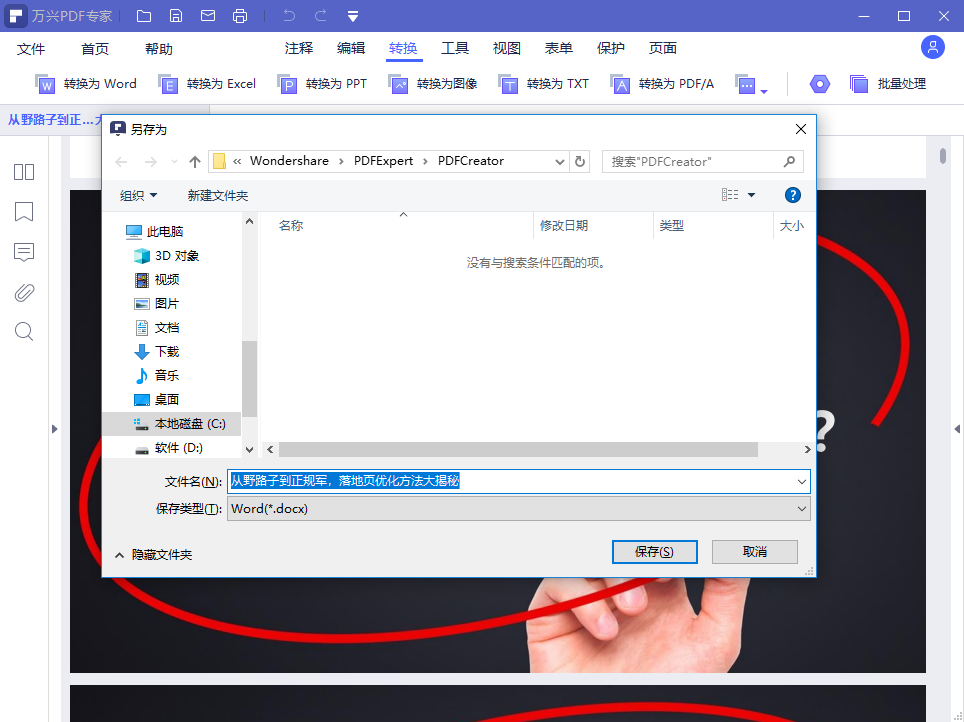Open the File menu
Screen dimensions: 964x722
[x=31, y=49]
